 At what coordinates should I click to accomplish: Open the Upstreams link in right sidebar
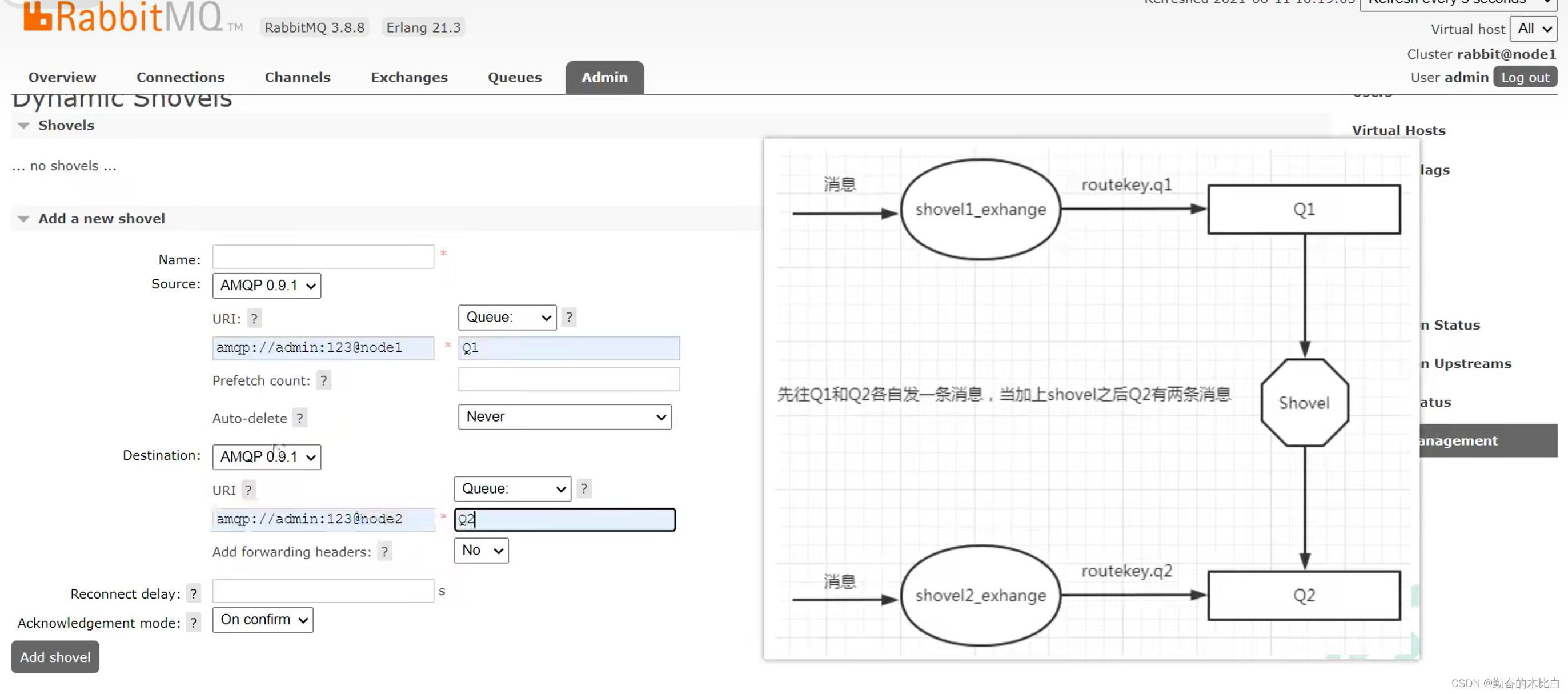(1465, 363)
